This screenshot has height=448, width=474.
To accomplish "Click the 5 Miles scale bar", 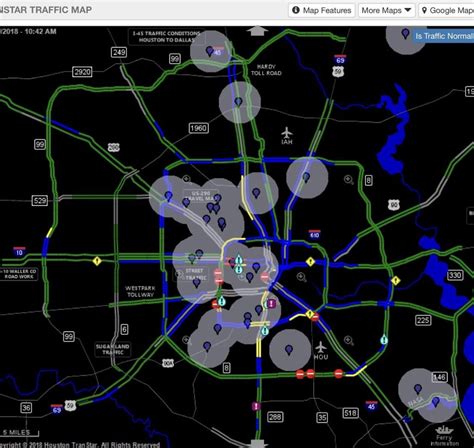I will coord(19,433).
